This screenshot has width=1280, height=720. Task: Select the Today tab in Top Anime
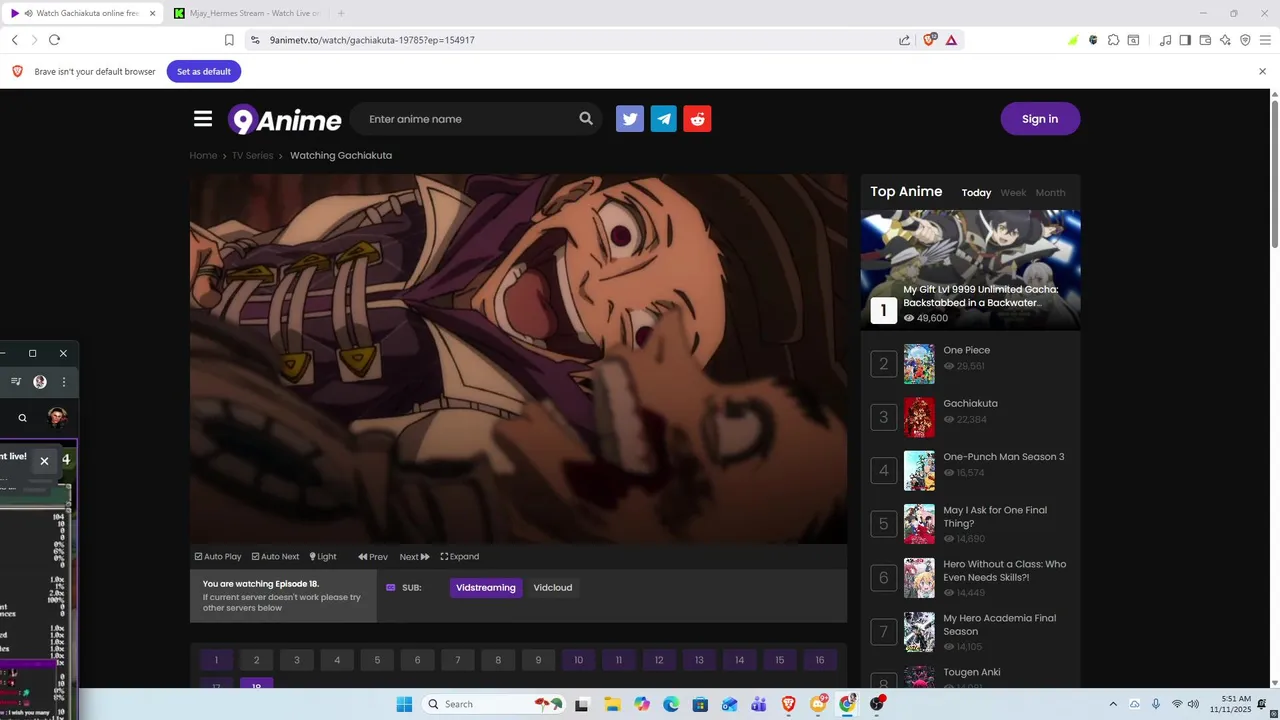click(976, 193)
